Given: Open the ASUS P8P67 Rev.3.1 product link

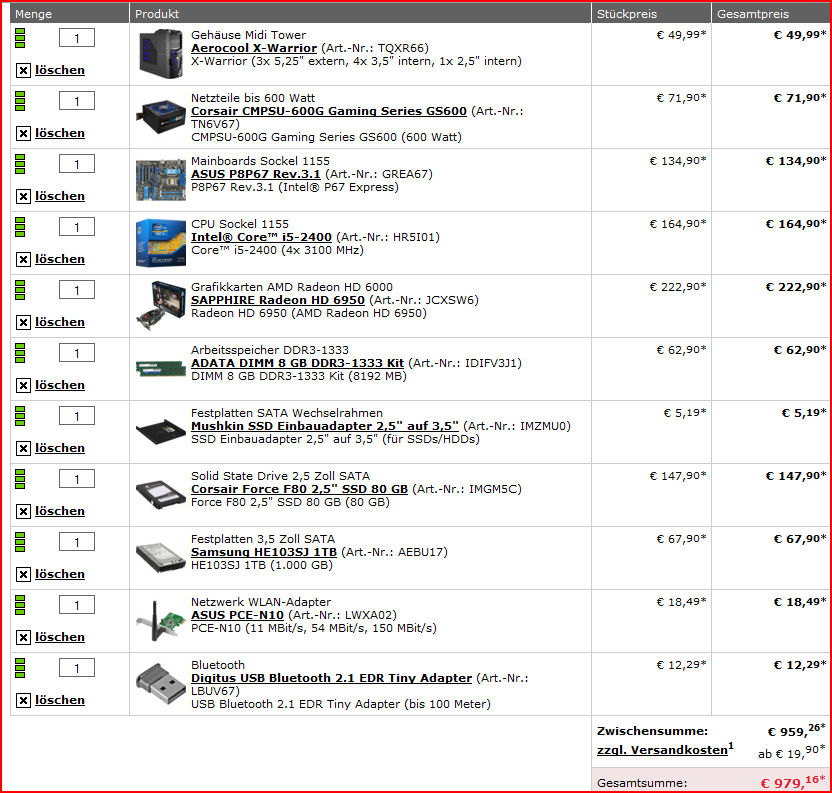Looking at the screenshot, I should pos(256,174).
